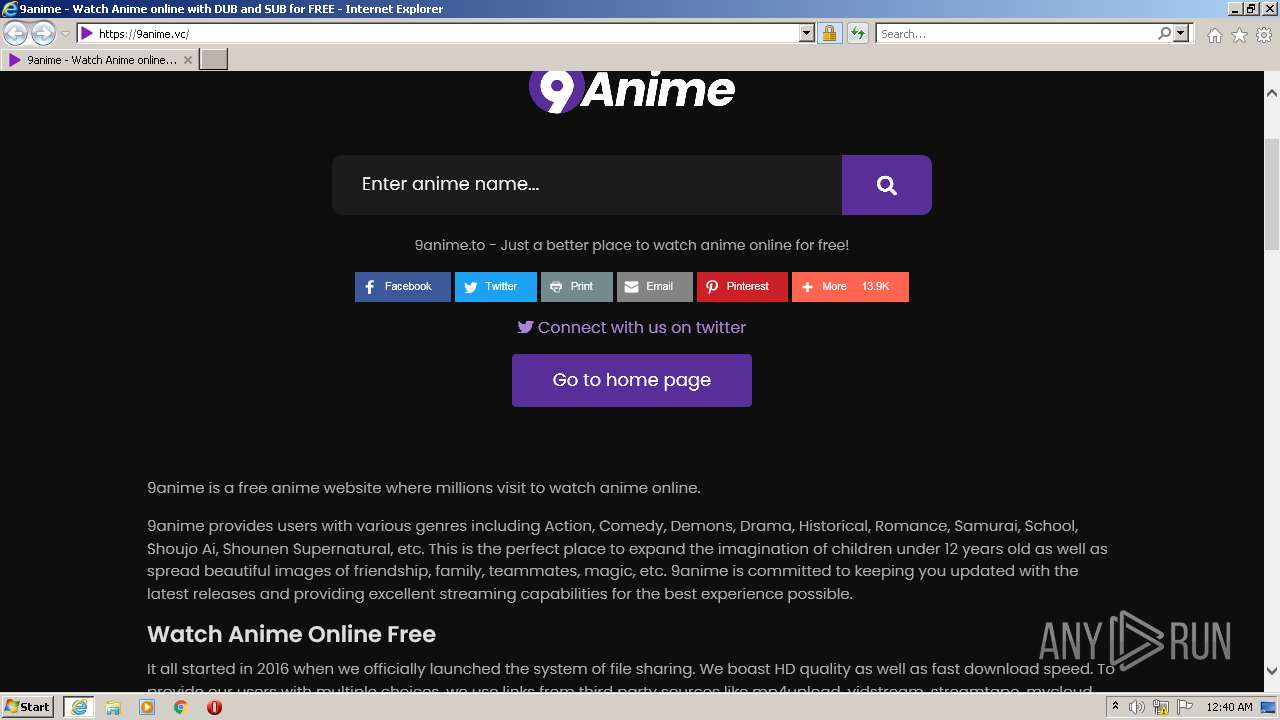This screenshot has width=1280, height=720.
Task: Click the page scrollbar down arrow
Action: point(1272,671)
